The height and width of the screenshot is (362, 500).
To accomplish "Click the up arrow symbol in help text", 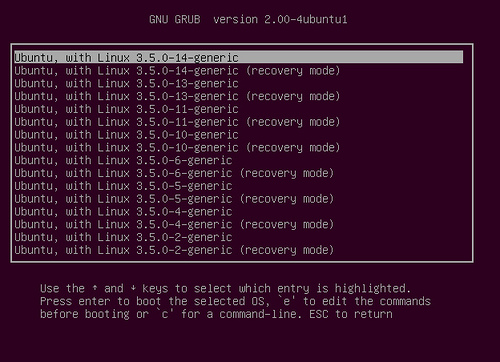I will (95, 288).
